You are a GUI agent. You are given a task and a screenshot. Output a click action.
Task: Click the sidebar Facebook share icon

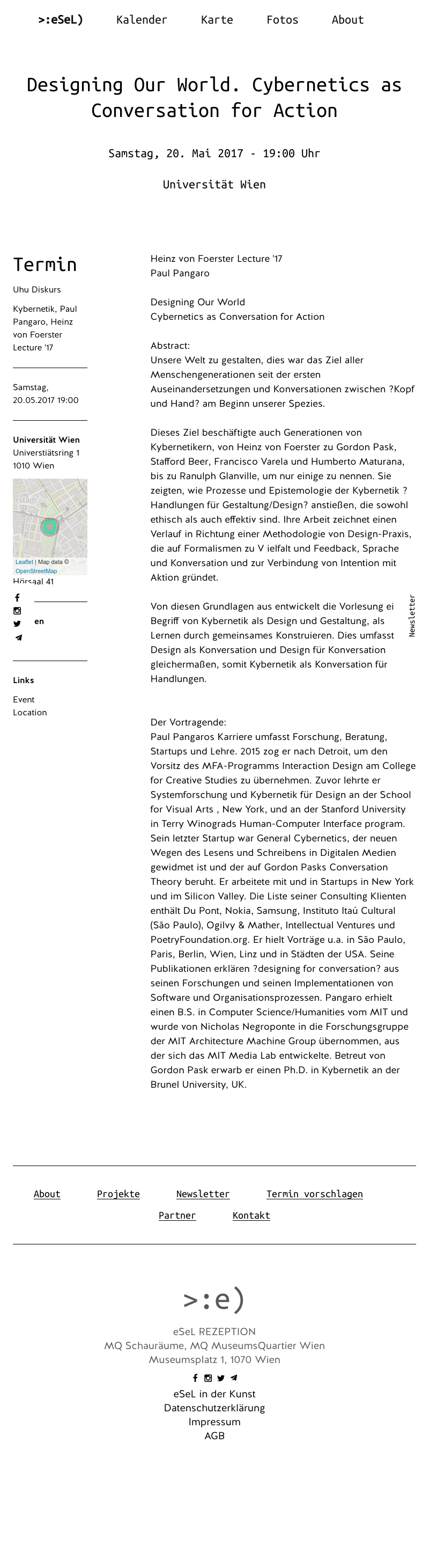tap(17, 598)
